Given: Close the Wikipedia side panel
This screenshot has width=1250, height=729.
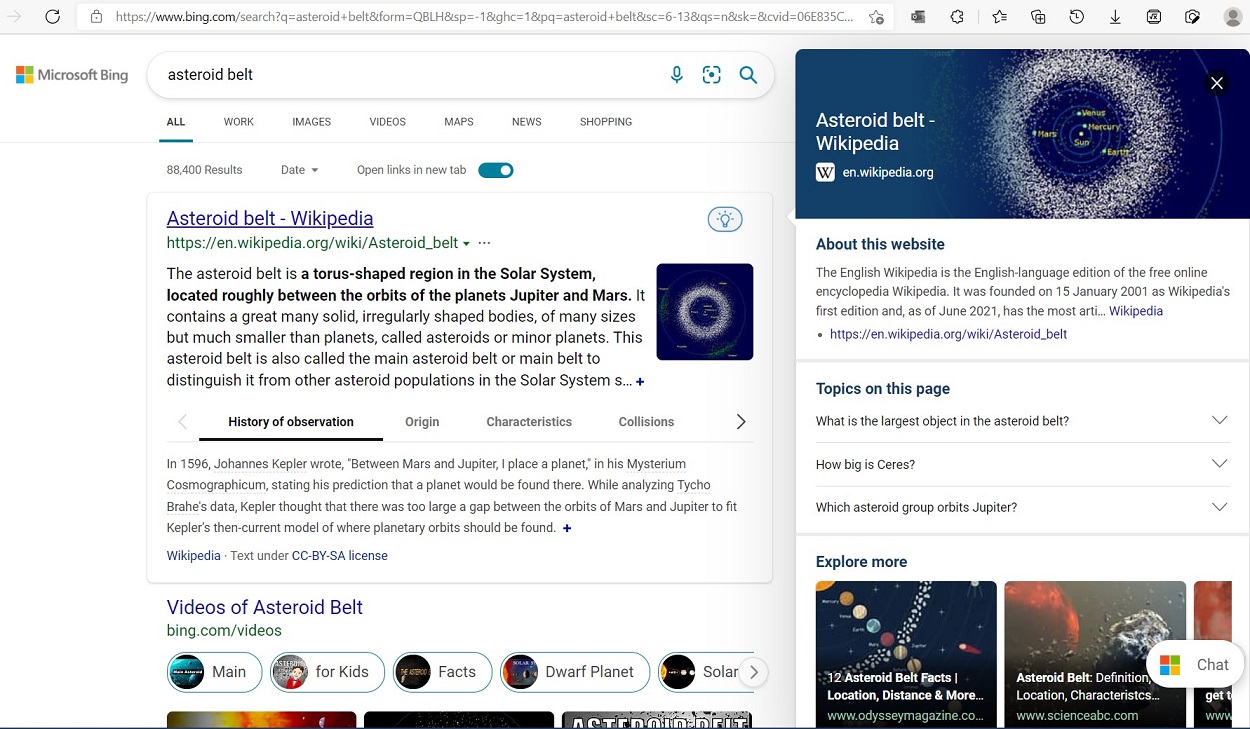Looking at the screenshot, I should coord(1217,83).
